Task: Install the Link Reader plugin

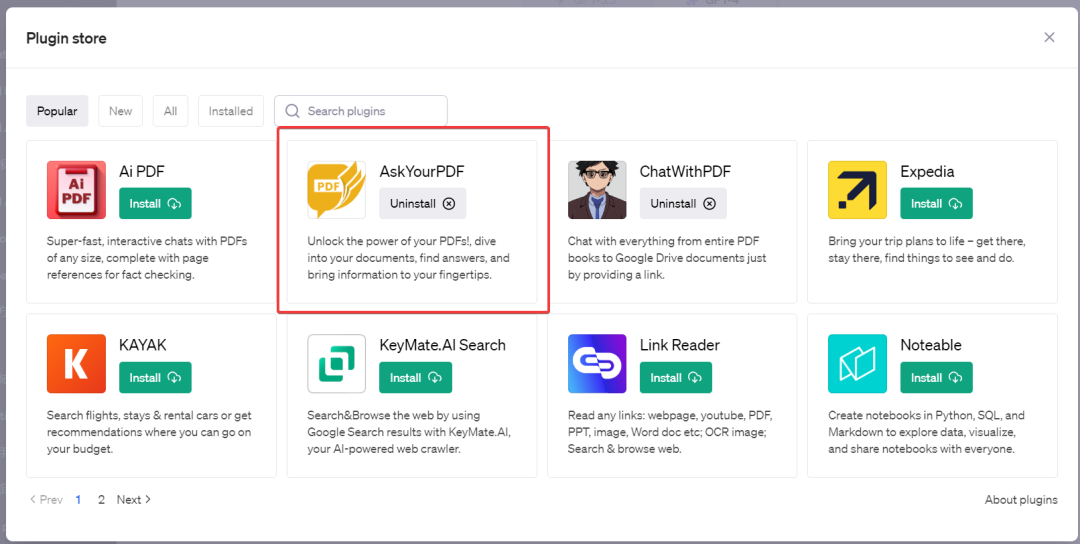Action: (x=676, y=378)
